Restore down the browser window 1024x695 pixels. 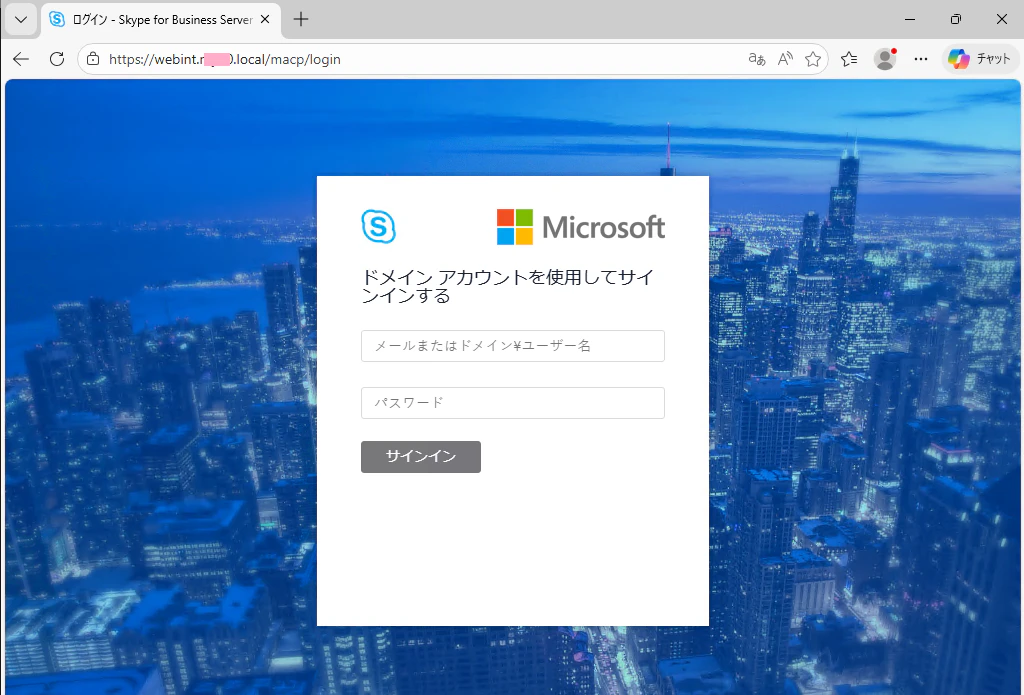pos(955,20)
